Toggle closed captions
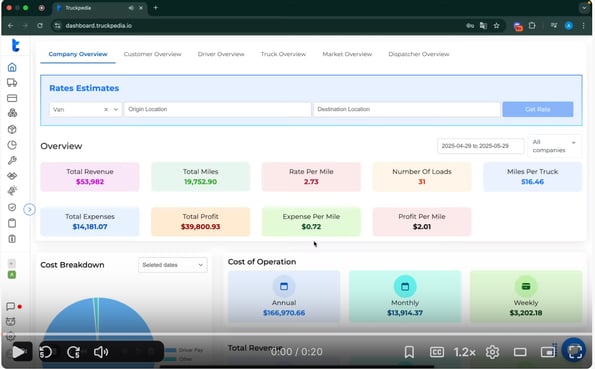The width and height of the screenshot is (595, 369). [437, 352]
